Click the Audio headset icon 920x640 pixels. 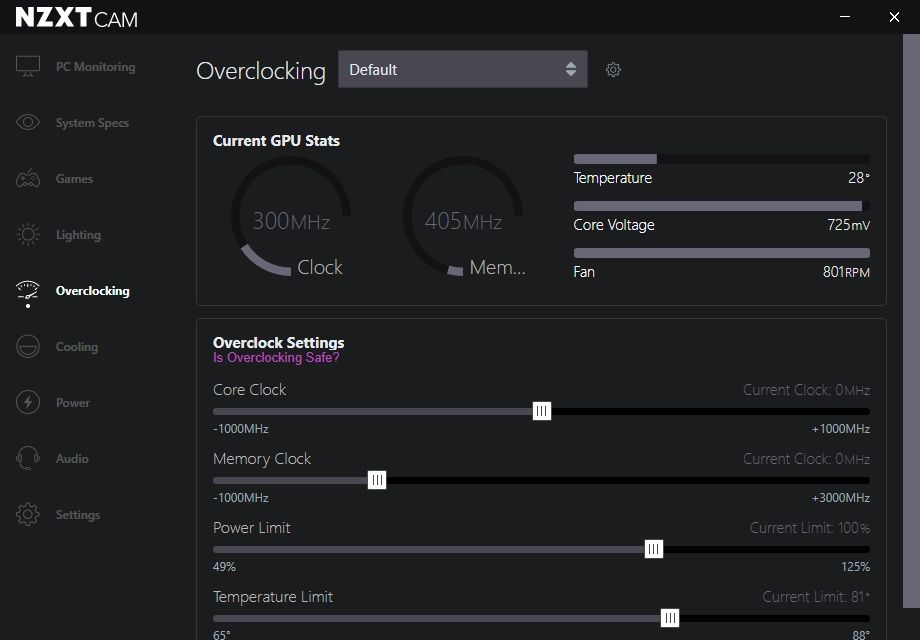(28, 458)
